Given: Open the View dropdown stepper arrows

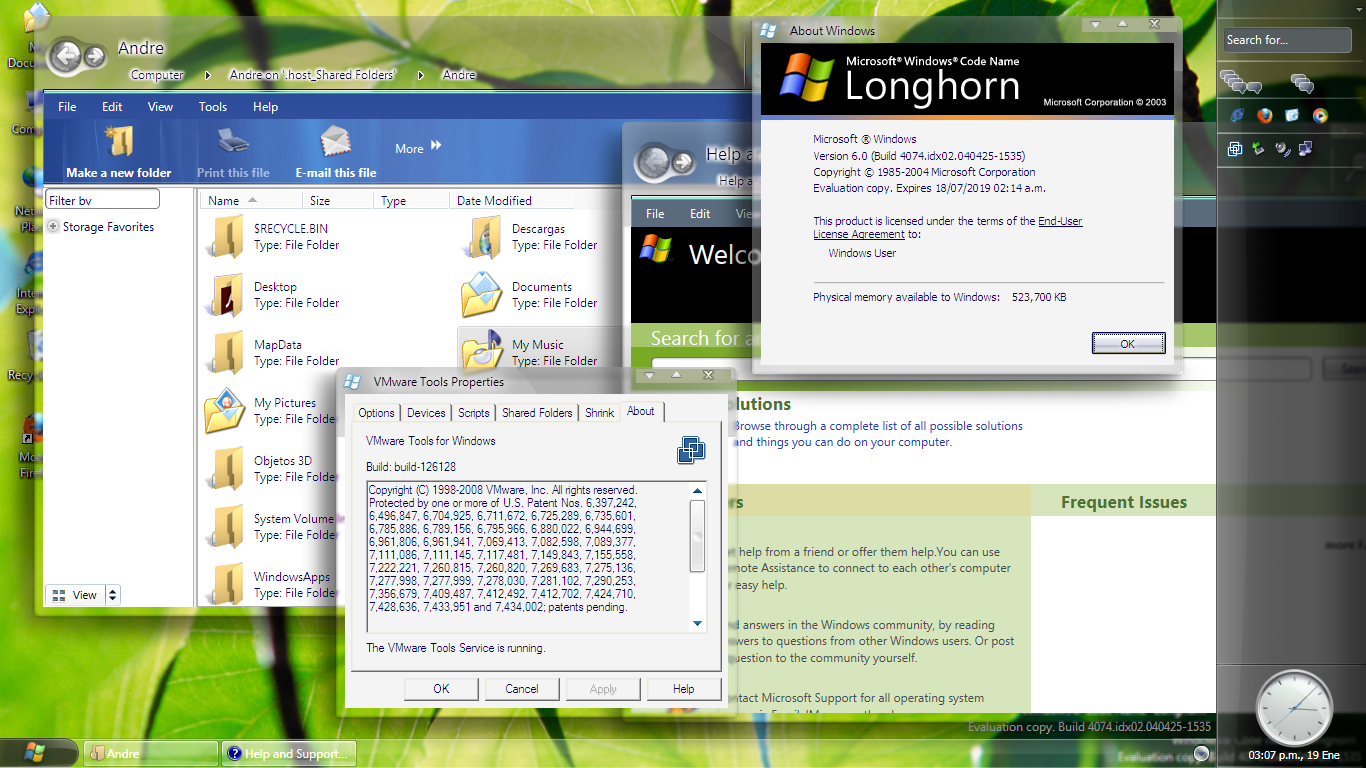Looking at the screenshot, I should click(112, 595).
